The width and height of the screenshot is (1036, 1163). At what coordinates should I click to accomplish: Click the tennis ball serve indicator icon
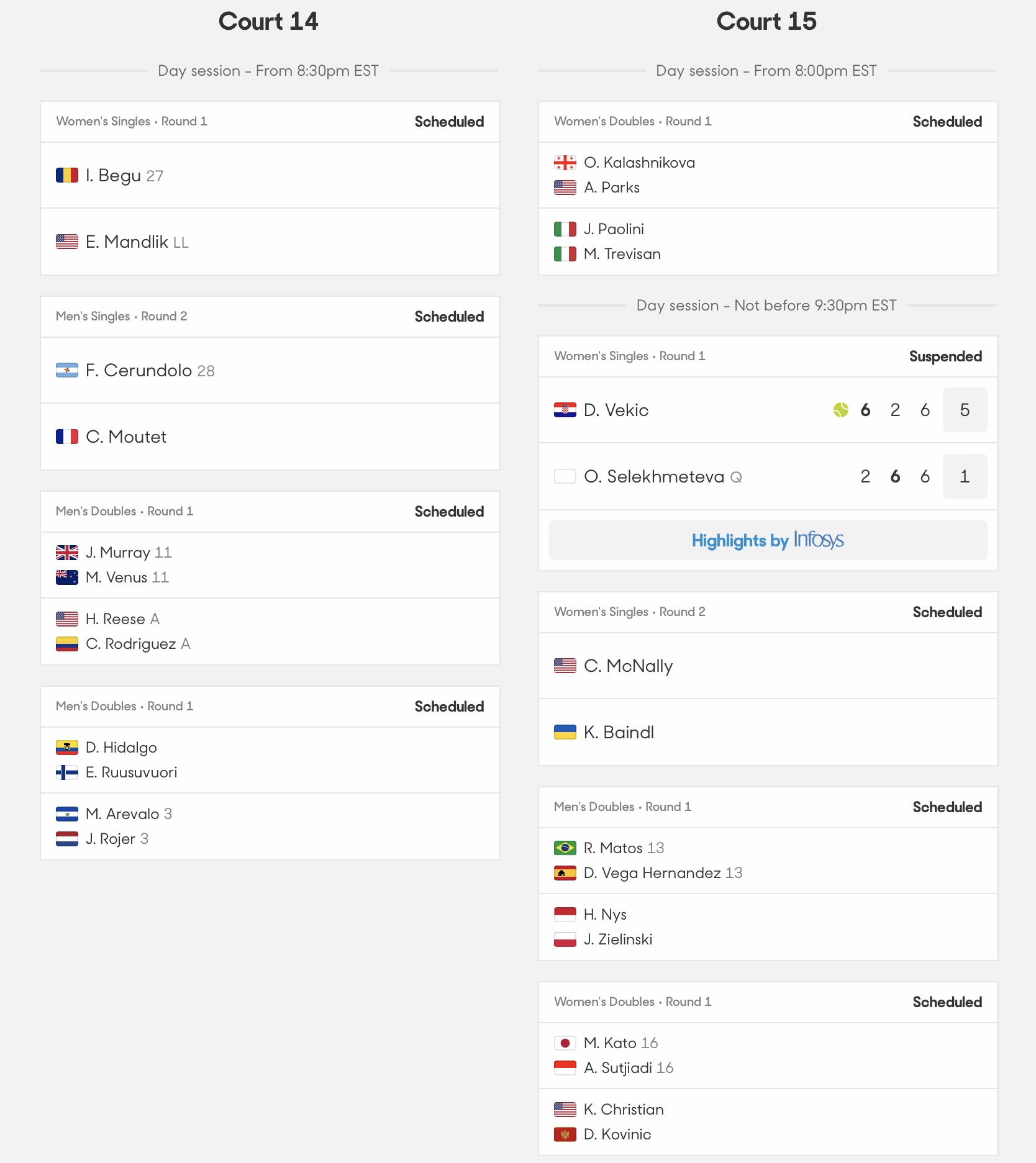(x=841, y=410)
